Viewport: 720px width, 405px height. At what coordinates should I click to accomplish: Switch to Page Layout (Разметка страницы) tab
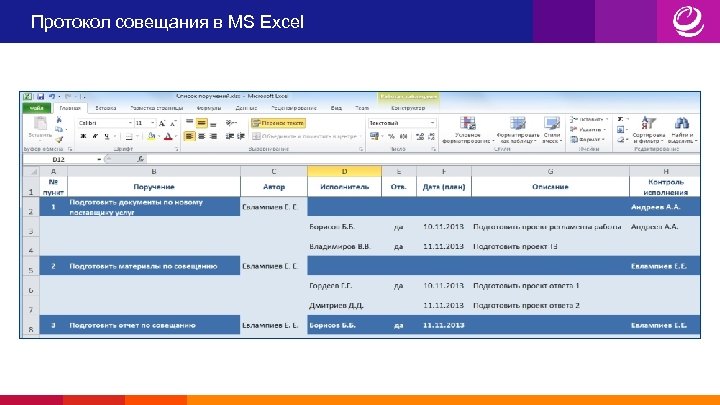[x=157, y=108]
